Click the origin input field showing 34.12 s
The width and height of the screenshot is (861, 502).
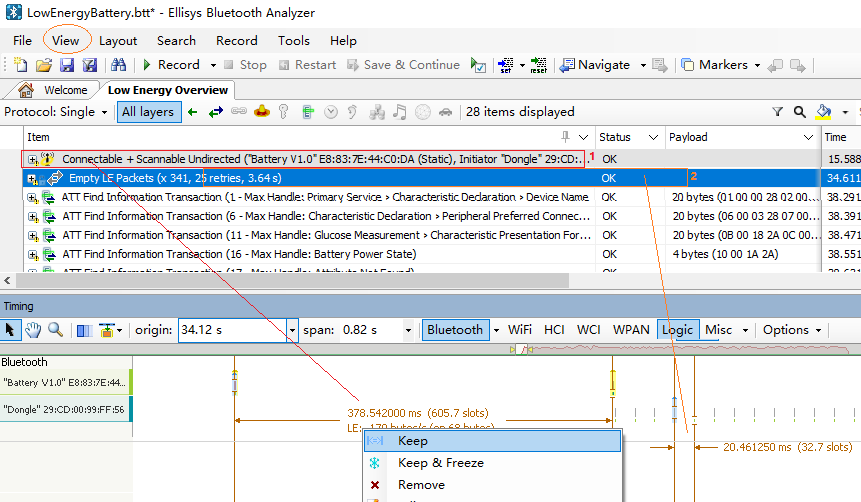pyautogui.click(x=232, y=330)
